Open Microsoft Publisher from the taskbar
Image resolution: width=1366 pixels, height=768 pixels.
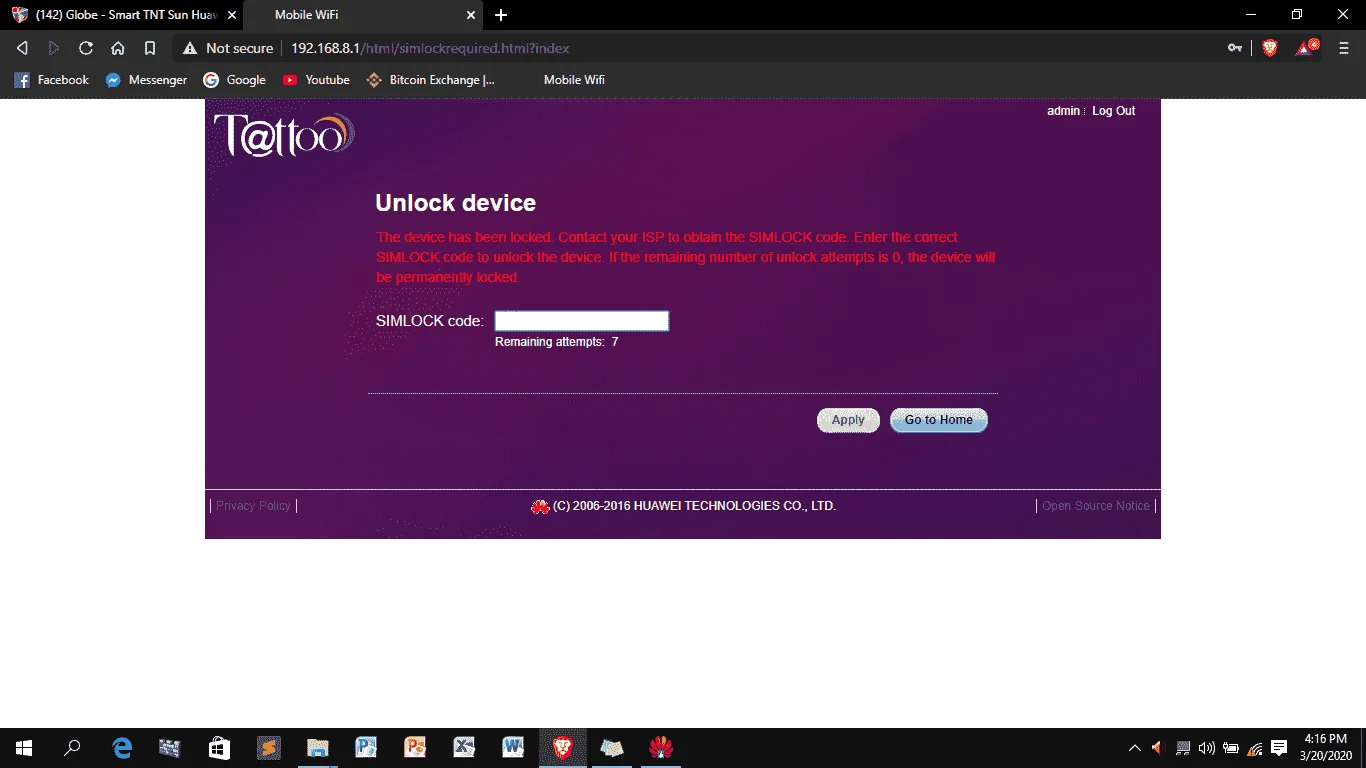click(366, 748)
